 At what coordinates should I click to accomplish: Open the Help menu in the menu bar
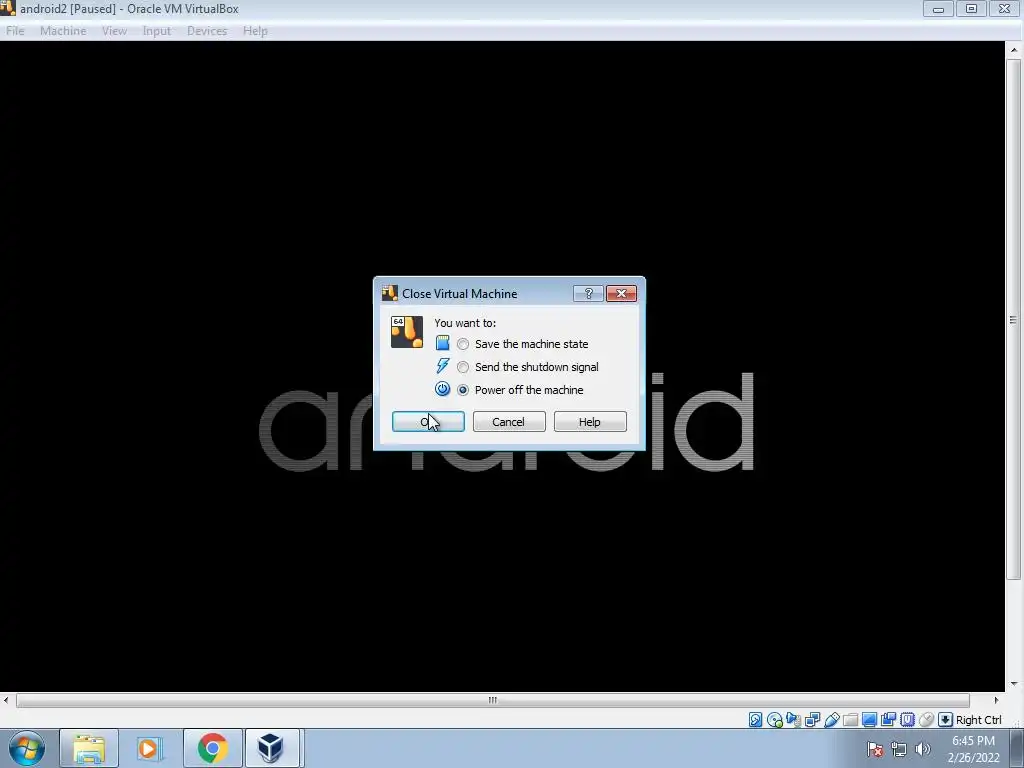coord(255,31)
